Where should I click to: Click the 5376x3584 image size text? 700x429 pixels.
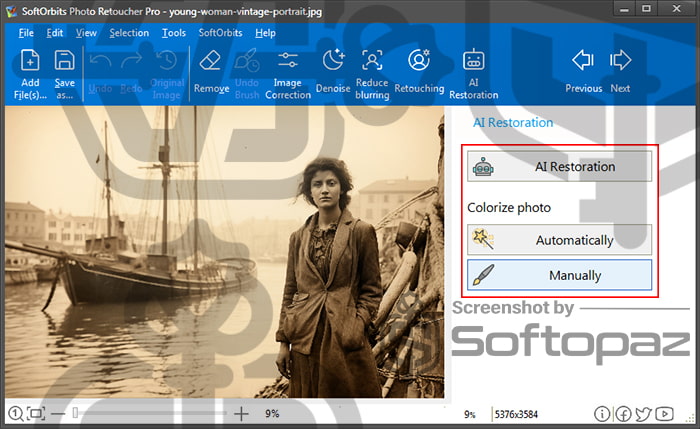516,414
